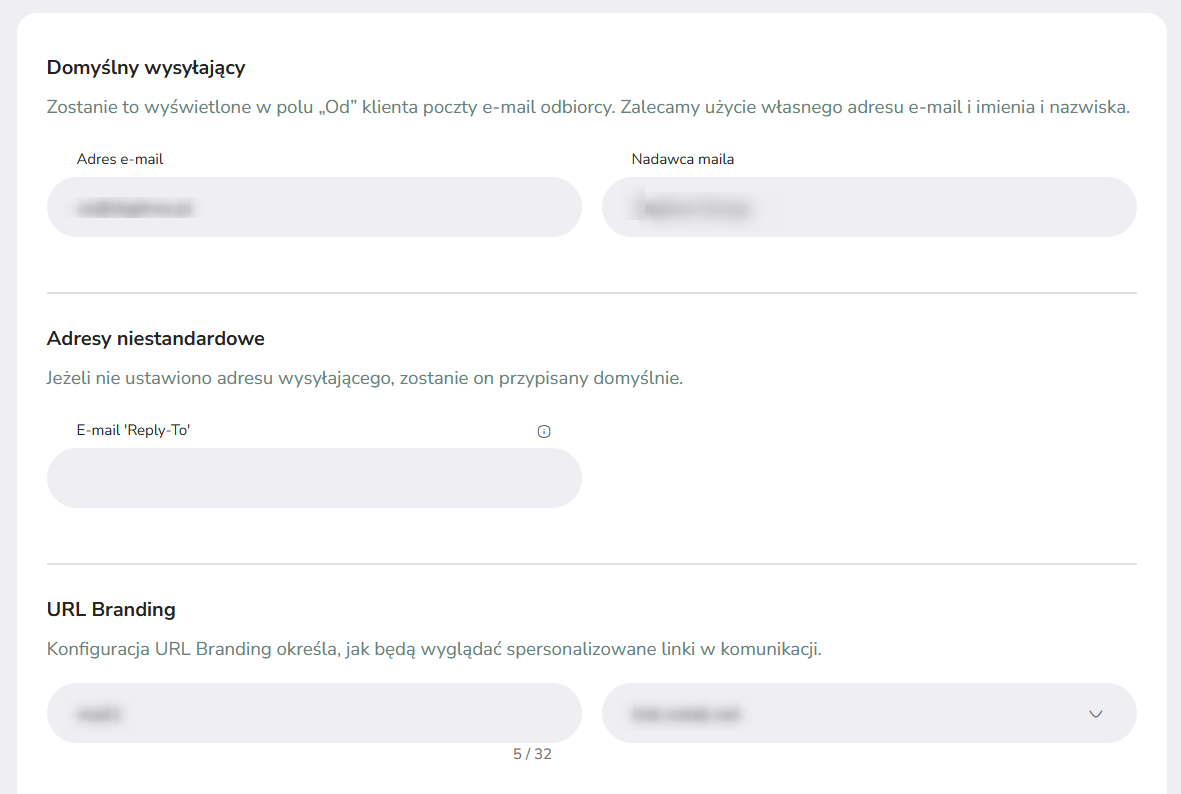Click the description starting 'Zostanie to wyświetlone'

click(x=588, y=108)
